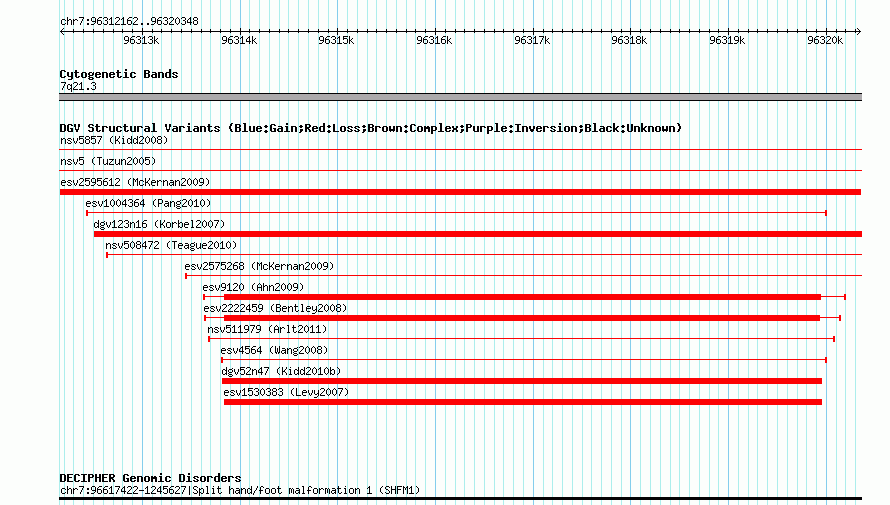Open the esv1004364 (Pang2010) variant label

tap(148, 203)
